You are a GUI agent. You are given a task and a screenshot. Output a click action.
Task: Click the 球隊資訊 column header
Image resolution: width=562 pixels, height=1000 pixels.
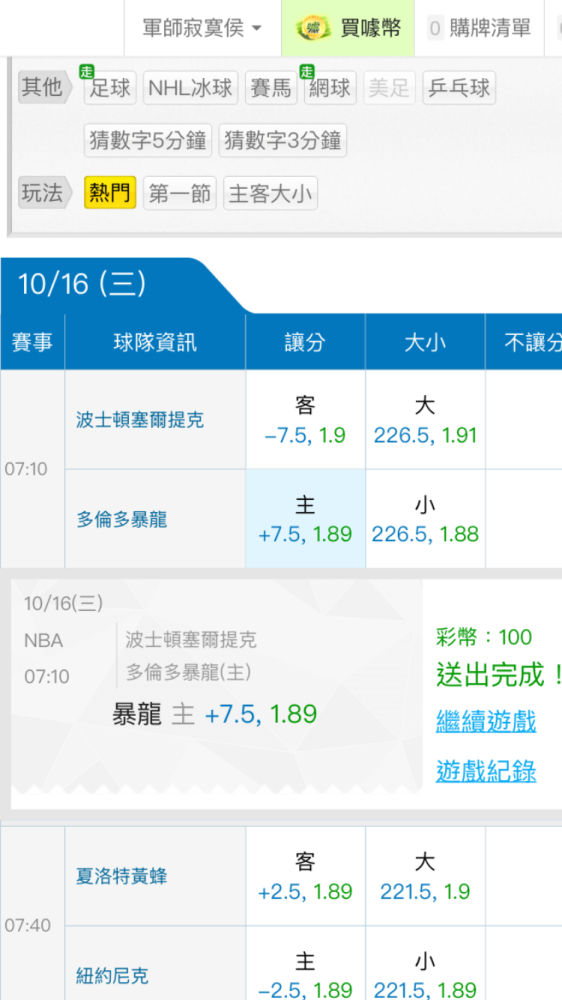click(155, 342)
